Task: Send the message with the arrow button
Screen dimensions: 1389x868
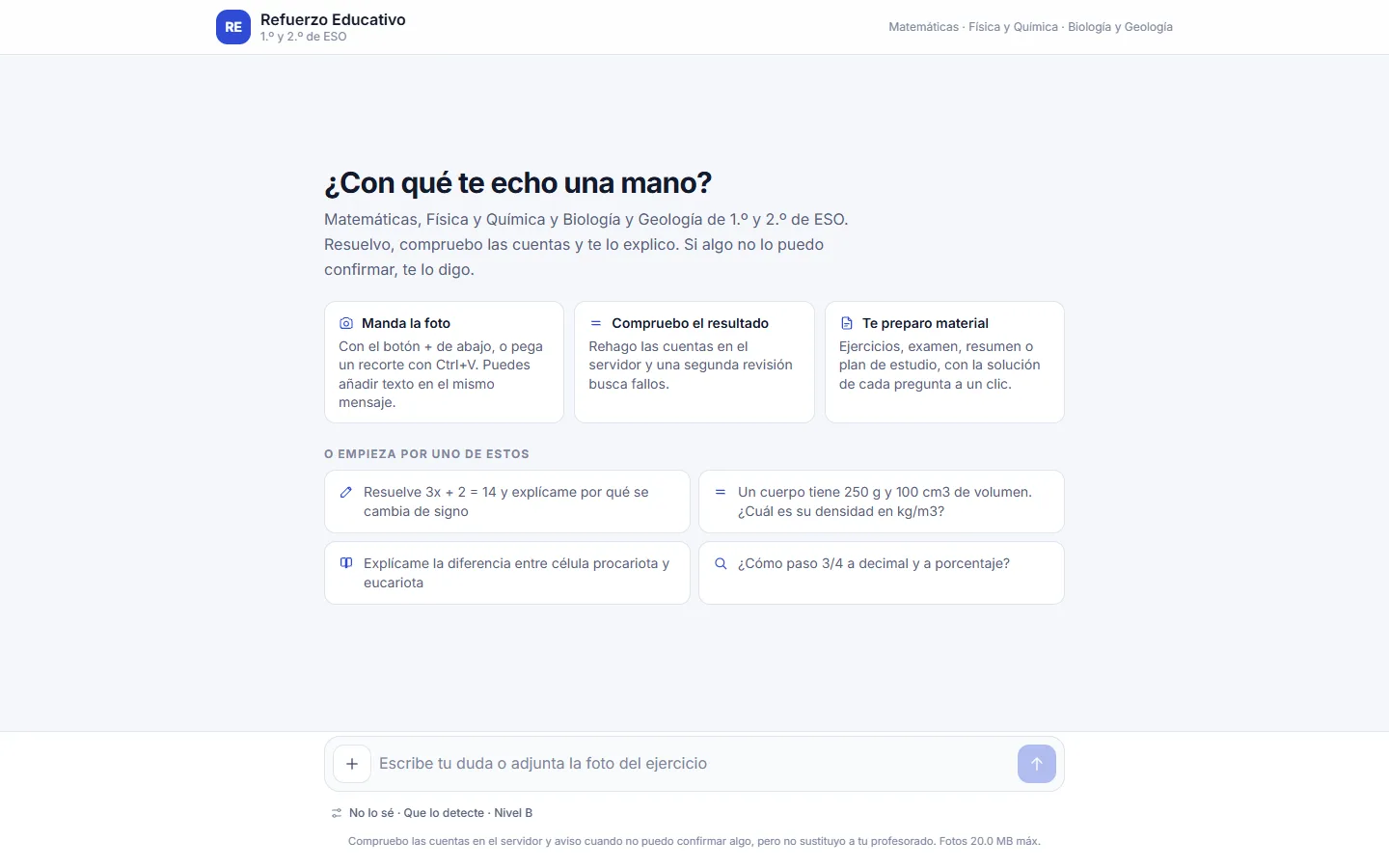Action: (x=1037, y=764)
